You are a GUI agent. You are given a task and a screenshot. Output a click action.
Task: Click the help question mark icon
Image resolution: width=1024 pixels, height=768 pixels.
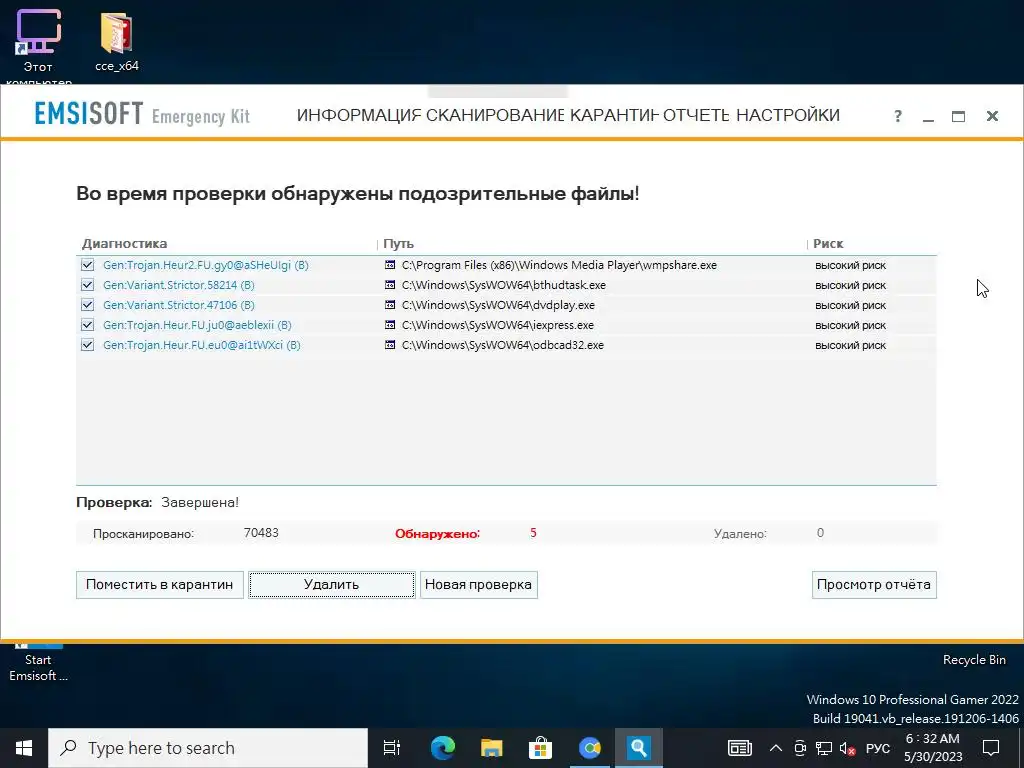[898, 116]
